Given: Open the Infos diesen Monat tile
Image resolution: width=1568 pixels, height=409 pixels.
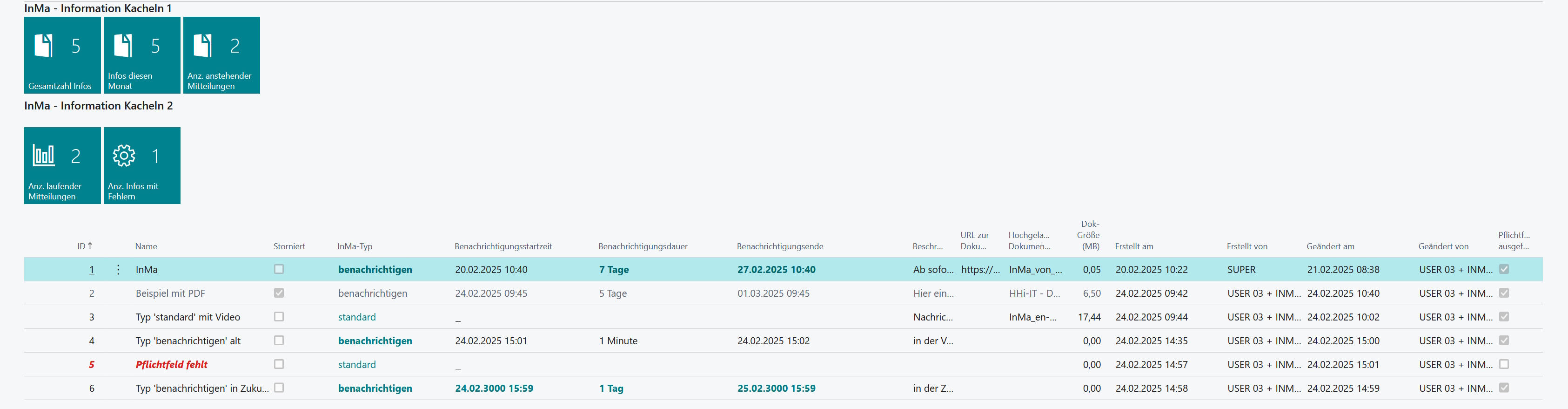Looking at the screenshot, I should (142, 55).
